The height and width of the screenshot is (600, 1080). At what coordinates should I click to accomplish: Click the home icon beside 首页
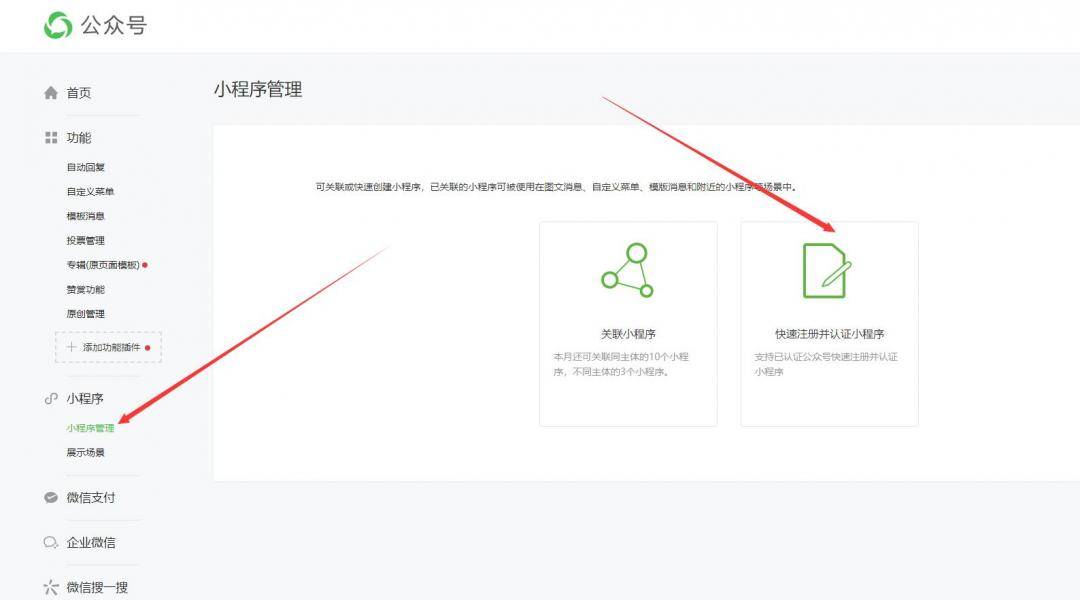click(50, 92)
